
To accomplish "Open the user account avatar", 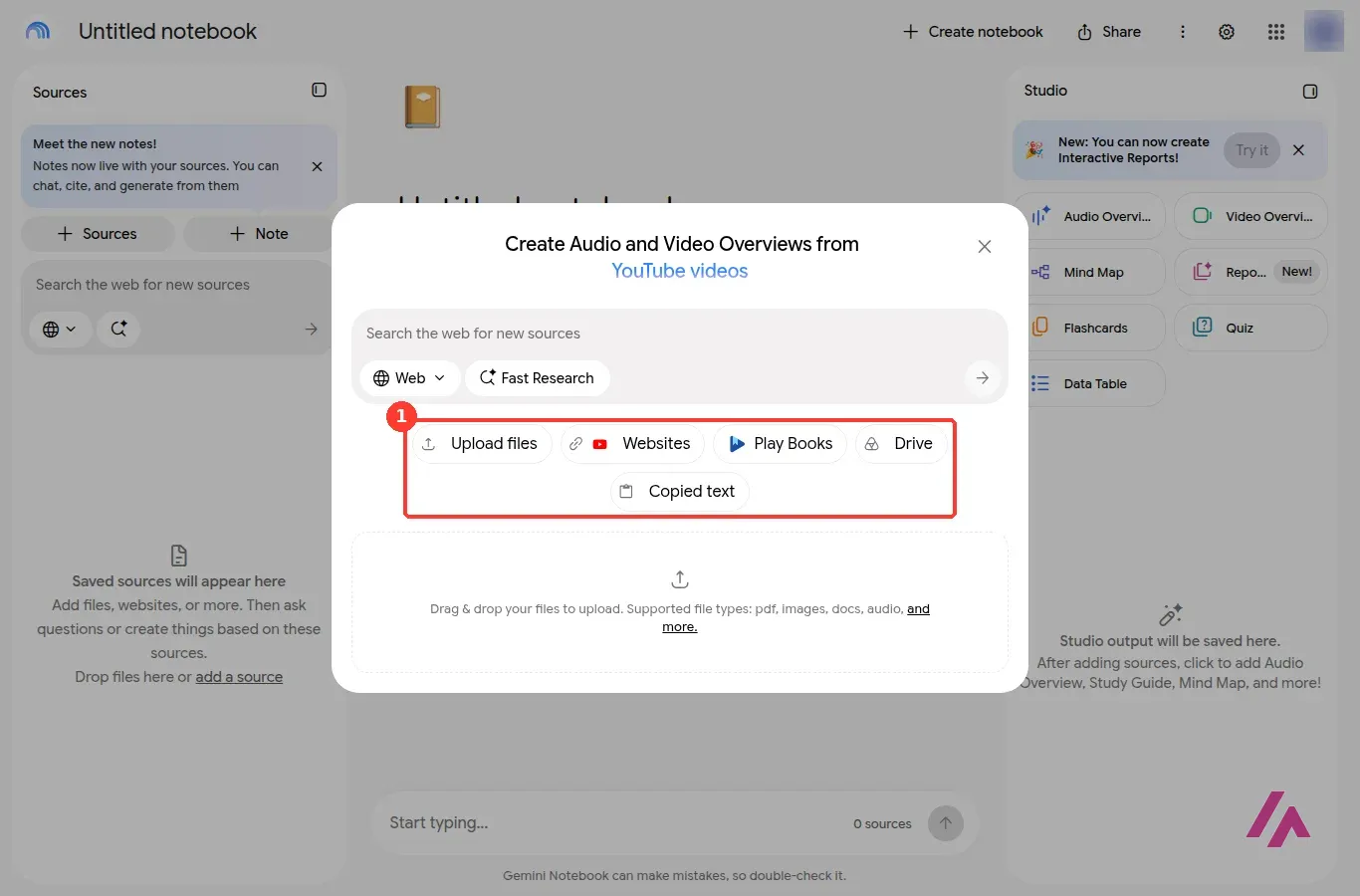I will [x=1324, y=32].
